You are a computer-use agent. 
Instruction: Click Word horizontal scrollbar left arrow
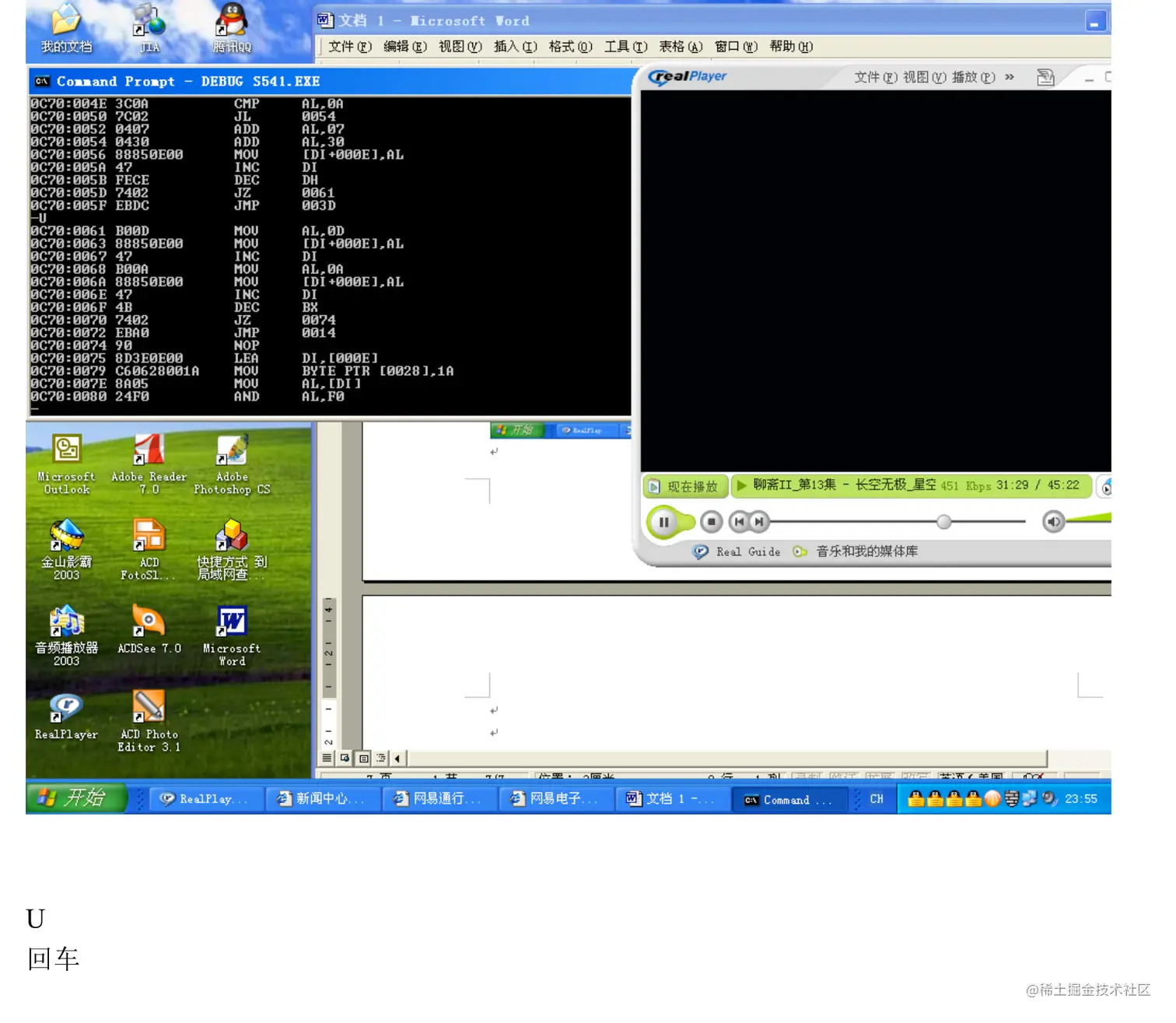[397, 758]
